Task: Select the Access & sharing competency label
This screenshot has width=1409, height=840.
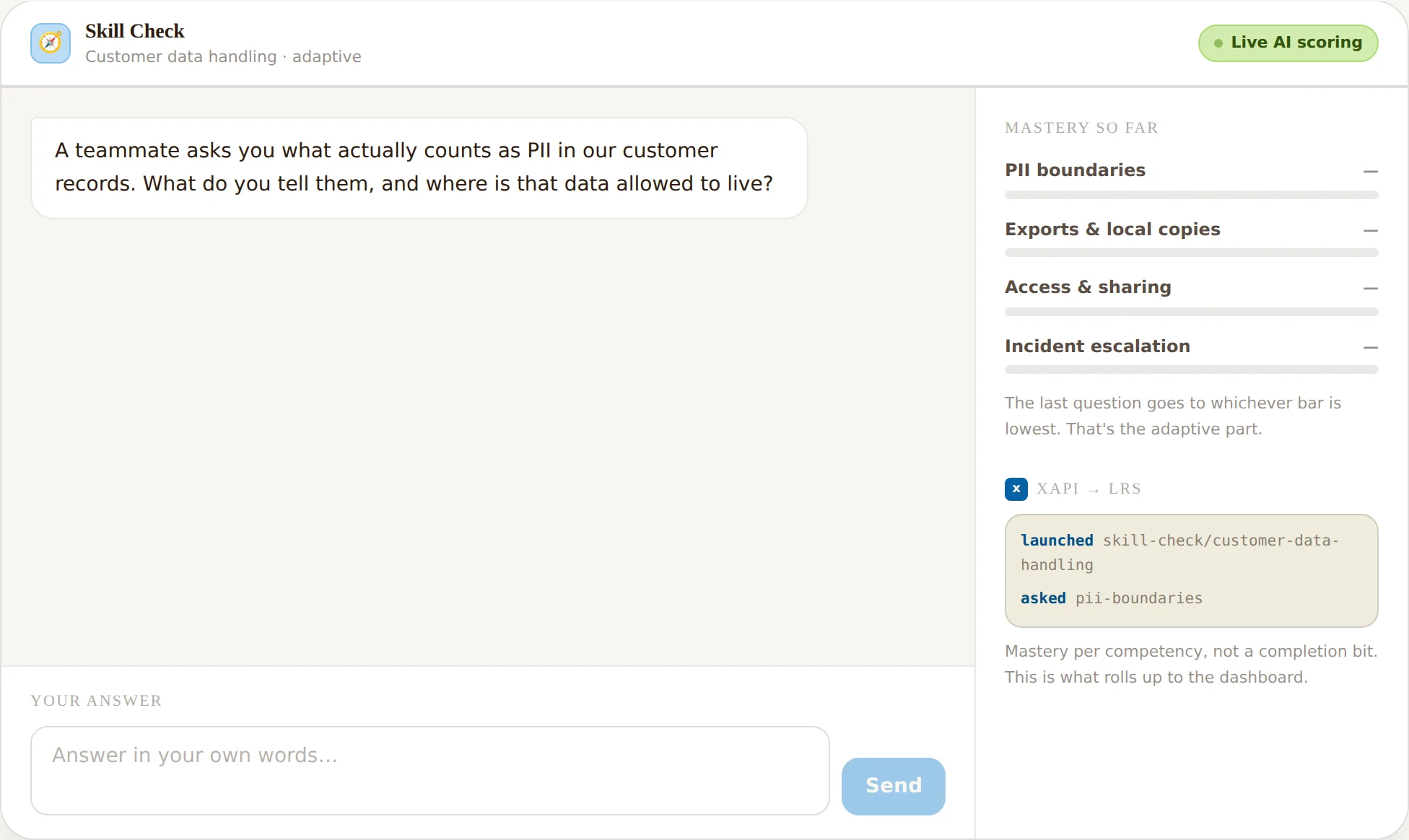Action: [1088, 287]
